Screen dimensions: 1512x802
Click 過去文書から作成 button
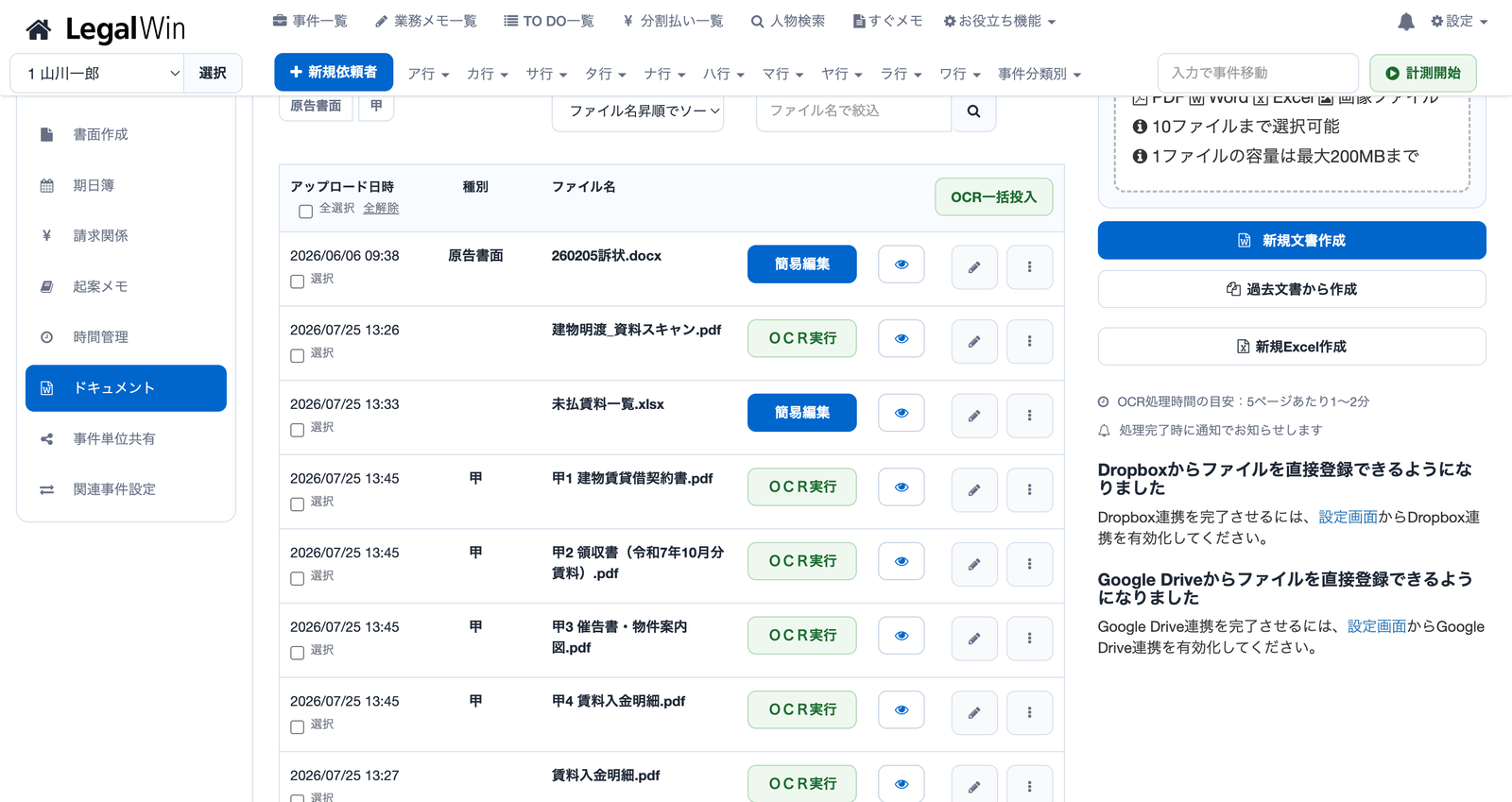pyautogui.click(x=1292, y=289)
